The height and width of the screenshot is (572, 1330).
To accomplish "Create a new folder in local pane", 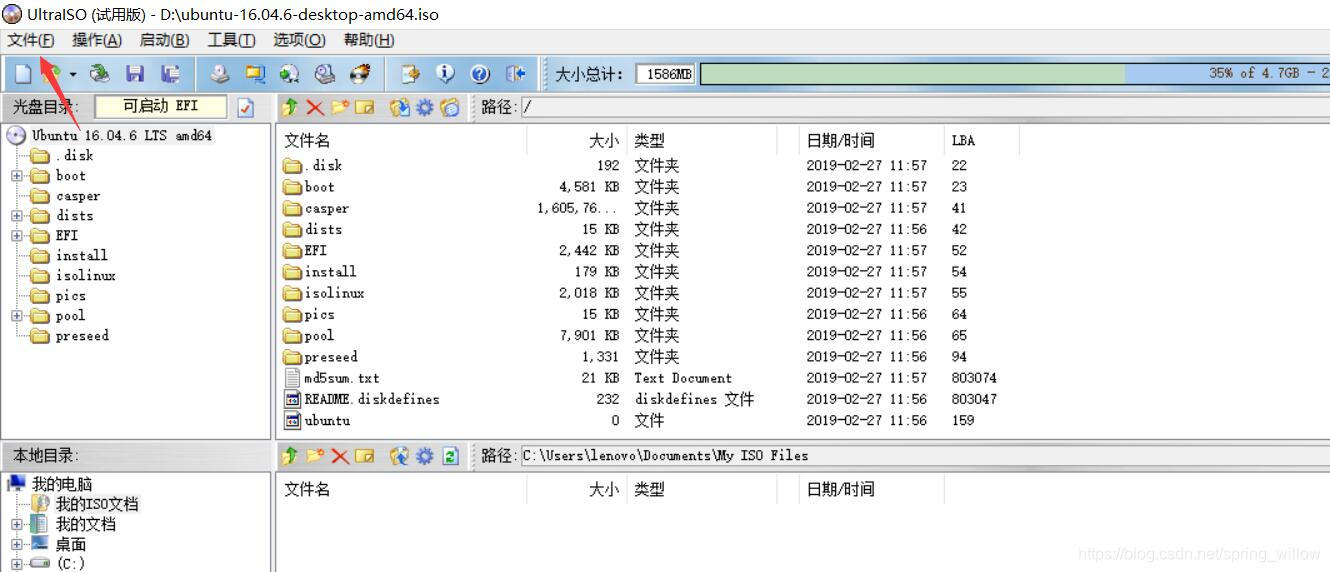I will pos(315,456).
